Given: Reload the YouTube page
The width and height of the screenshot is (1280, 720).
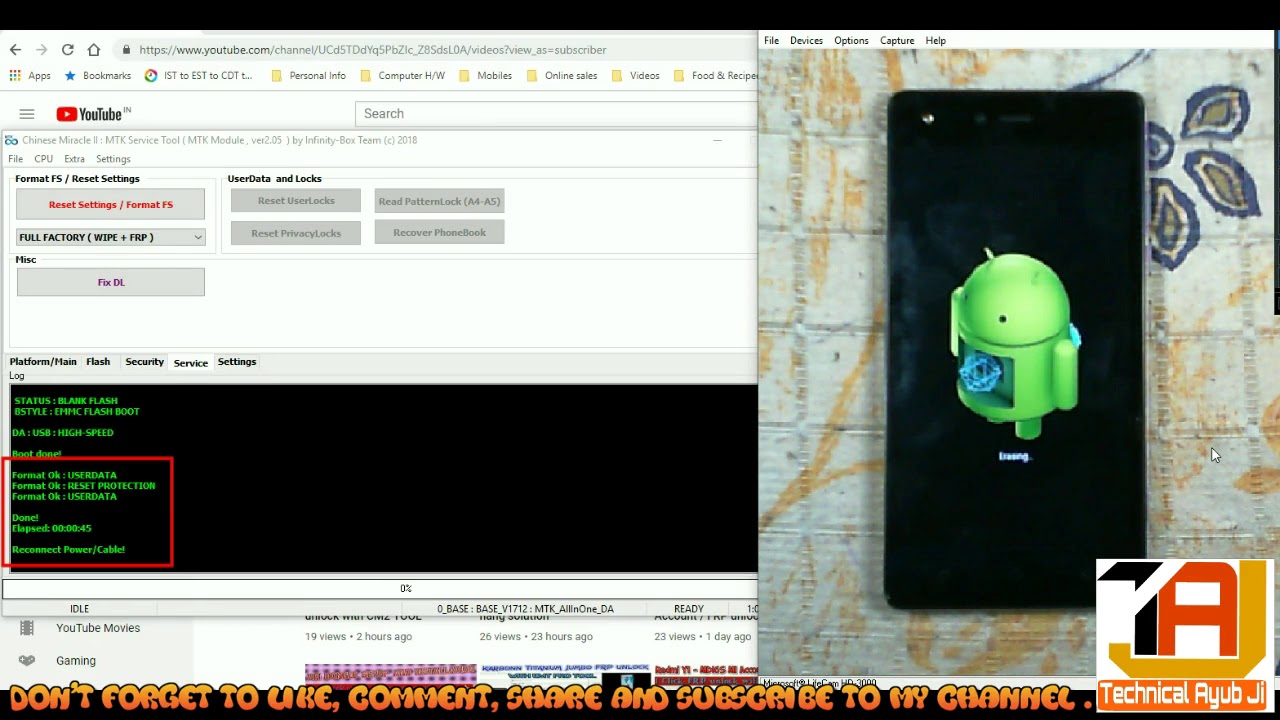Looking at the screenshot, I should (x=67, y=49).
